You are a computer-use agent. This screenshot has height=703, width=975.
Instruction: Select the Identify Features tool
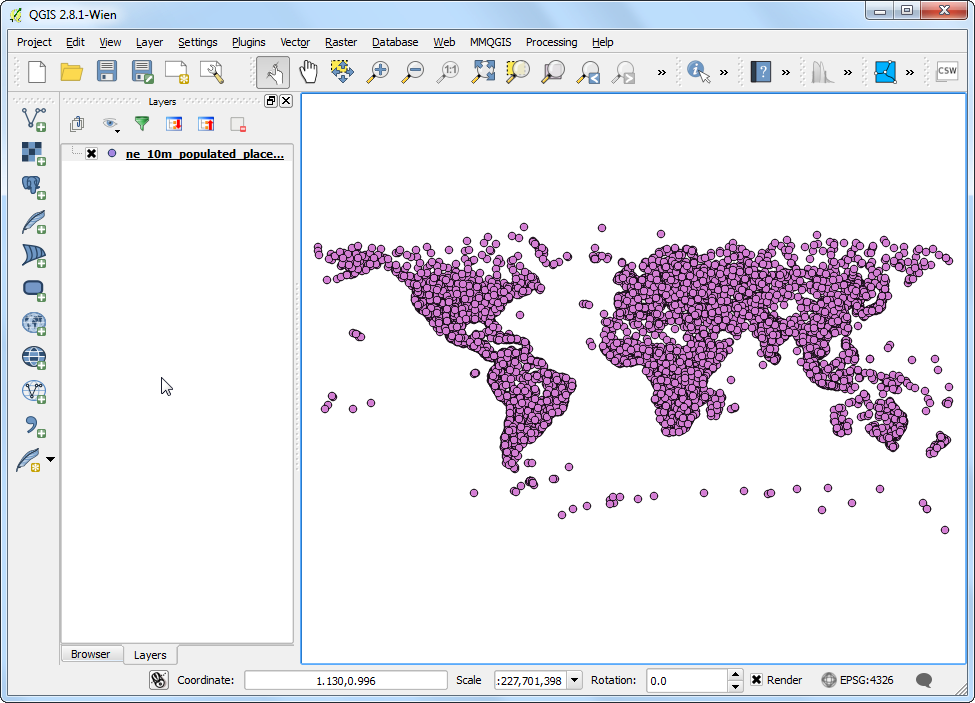699,72
